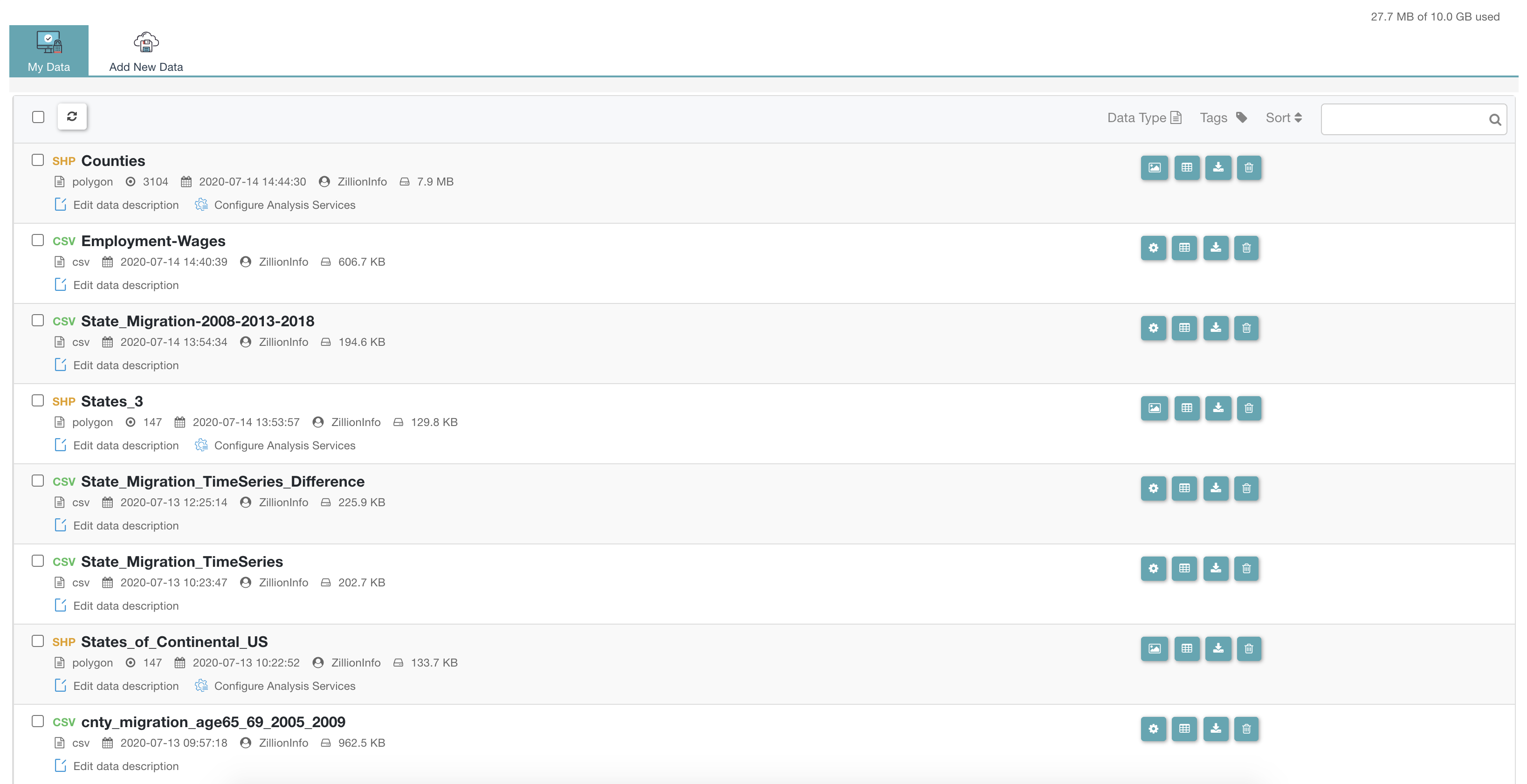The width and height of the screenshot is (1527, 784).
Task: Open settings gear for State_Migration_TimeSeries_Difference
Action: tap(1153, 488)
